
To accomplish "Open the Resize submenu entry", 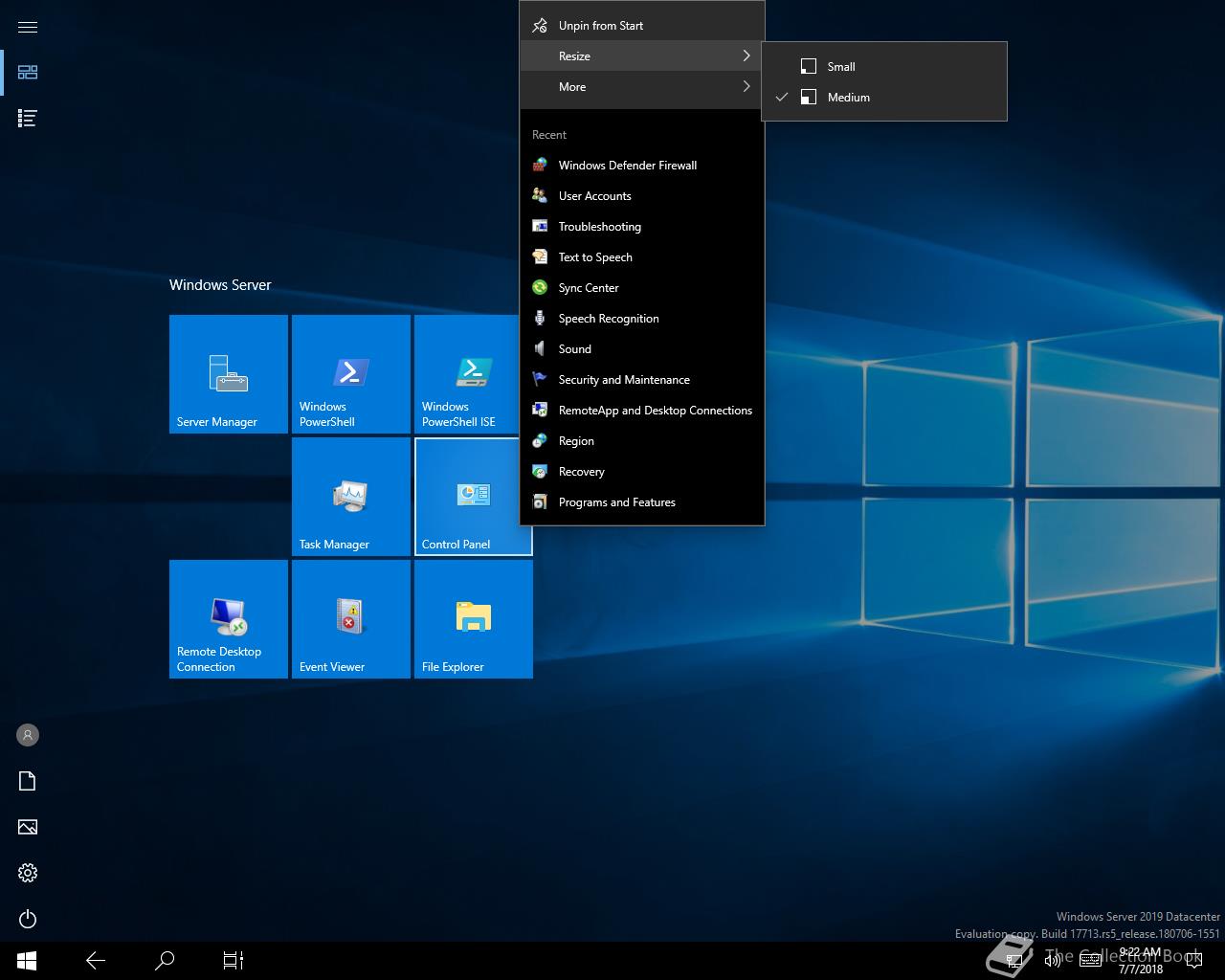I will click(642, 56).
